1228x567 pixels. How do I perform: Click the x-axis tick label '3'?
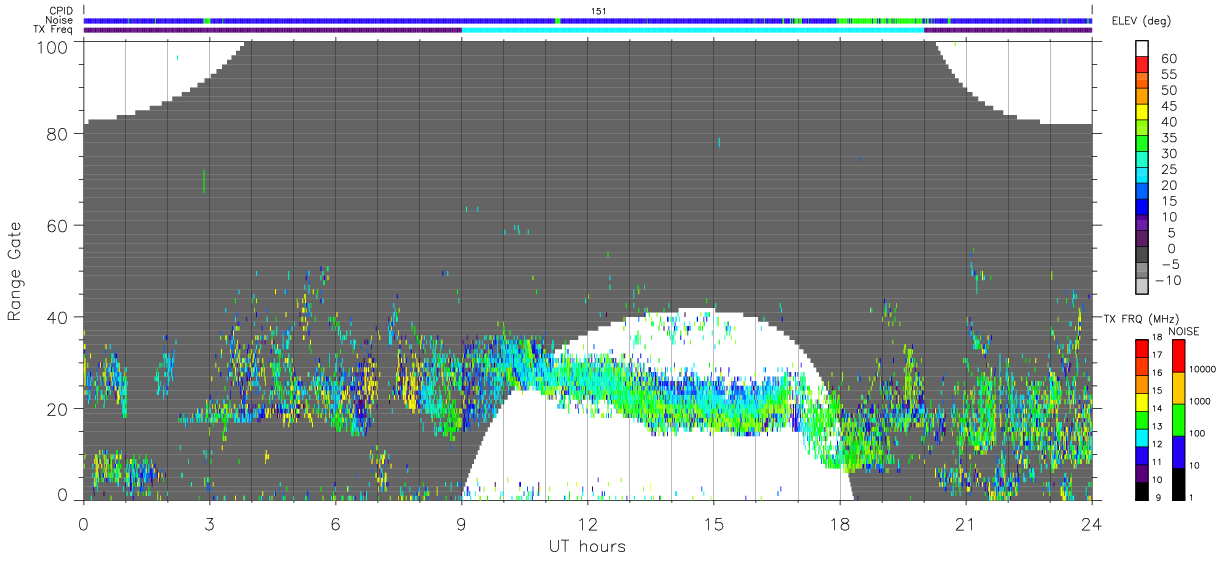point(209,524)
